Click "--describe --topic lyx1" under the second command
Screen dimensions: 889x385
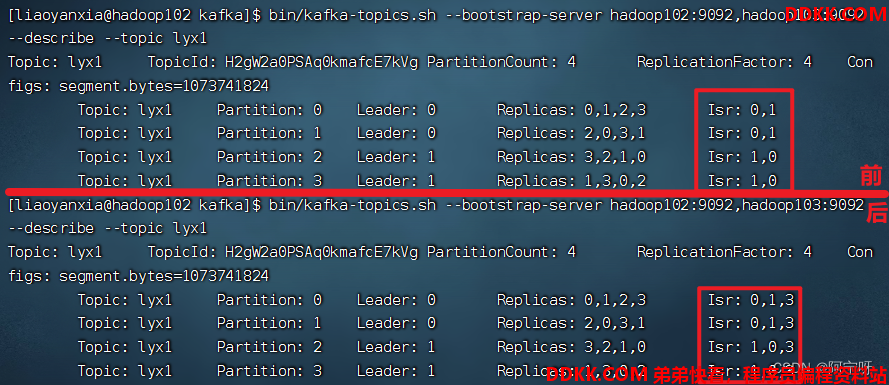108,229
